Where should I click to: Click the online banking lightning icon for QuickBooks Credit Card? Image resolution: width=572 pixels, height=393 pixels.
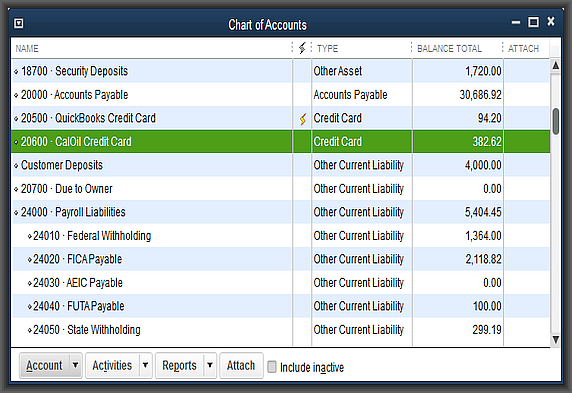303,119
